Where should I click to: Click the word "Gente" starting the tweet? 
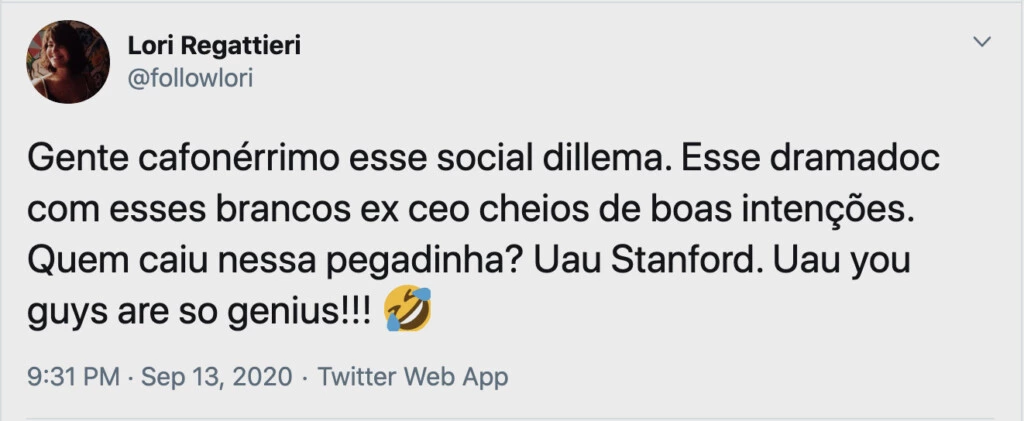click(63, 161)
